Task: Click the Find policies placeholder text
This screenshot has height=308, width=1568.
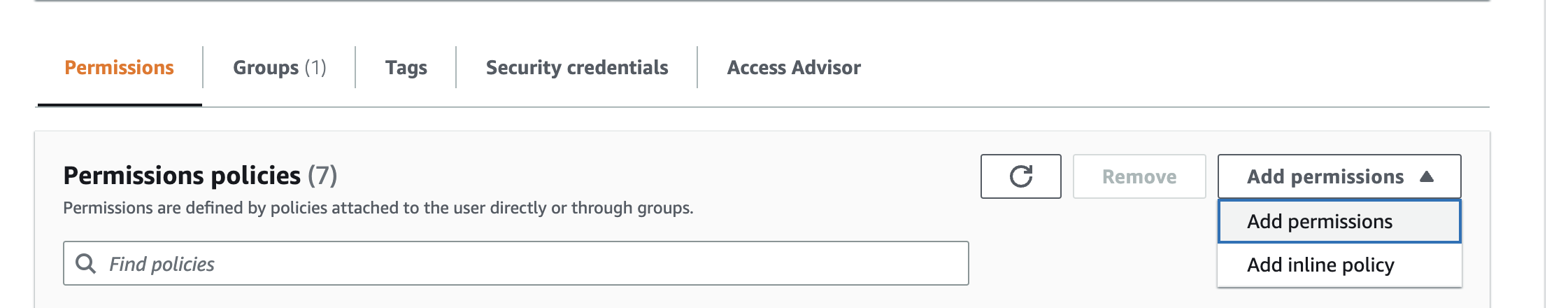Action: (162, 265)
